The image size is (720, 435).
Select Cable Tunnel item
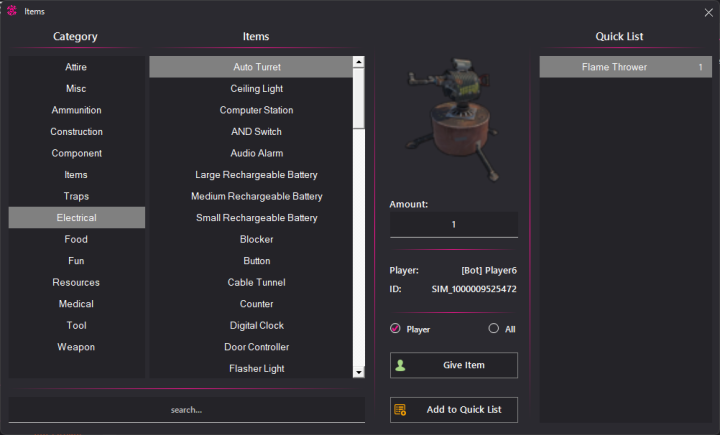pyautogui.click(x=251, y=282)
